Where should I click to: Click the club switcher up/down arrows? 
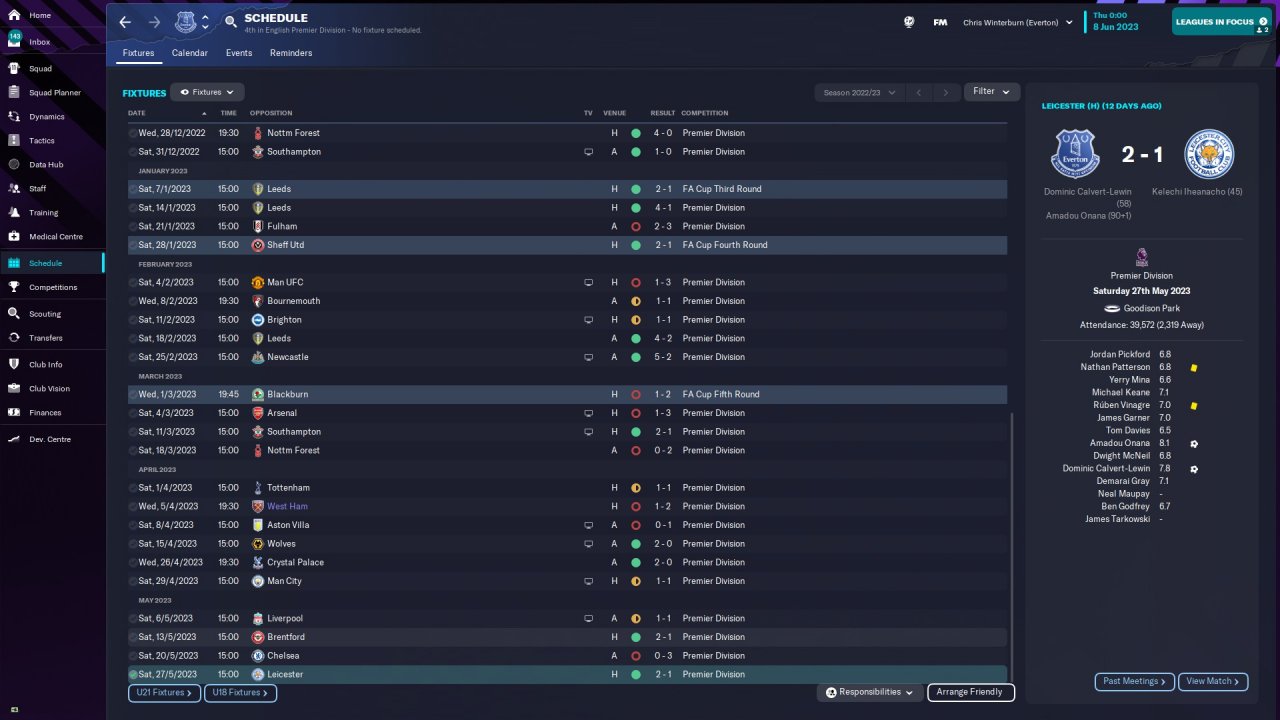(x=206, y=22)
